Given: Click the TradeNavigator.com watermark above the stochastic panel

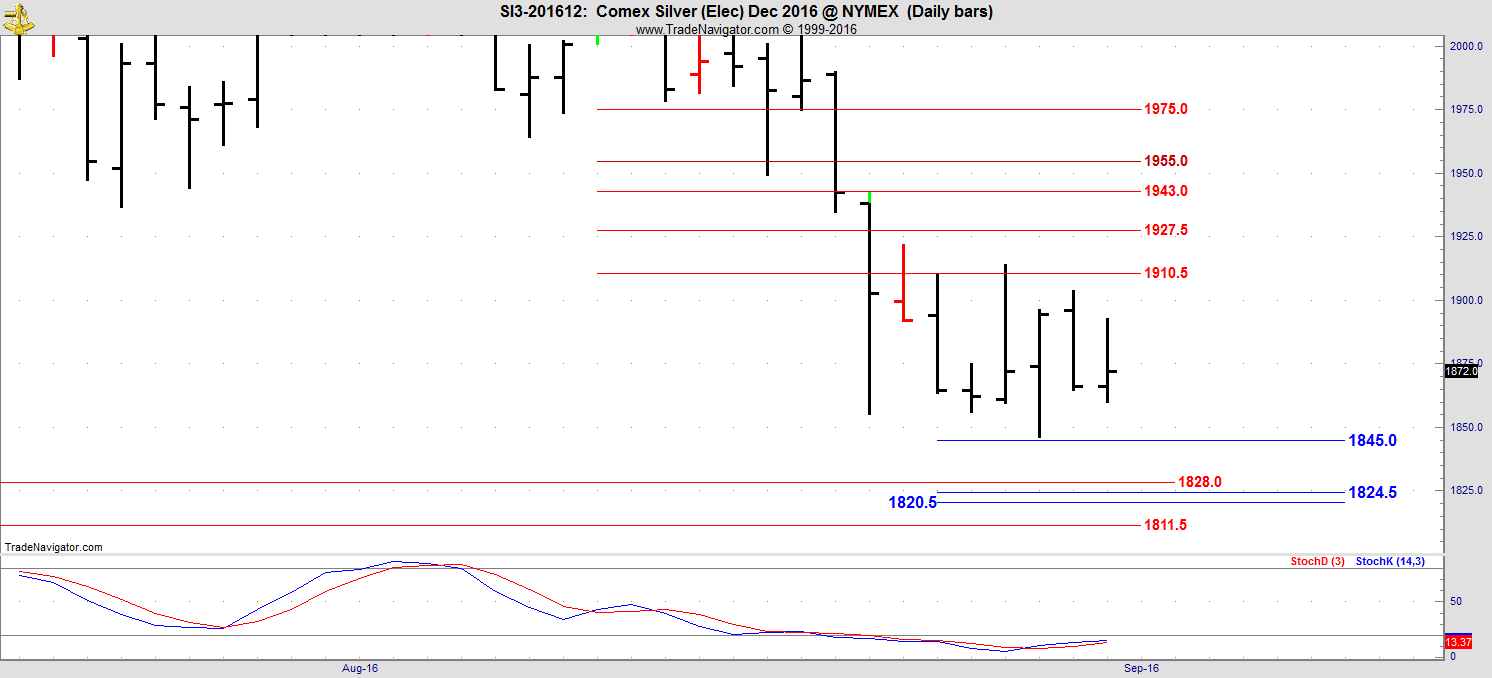Looking at the screenshot, I should pyautogui.click(x=54, y=547).
